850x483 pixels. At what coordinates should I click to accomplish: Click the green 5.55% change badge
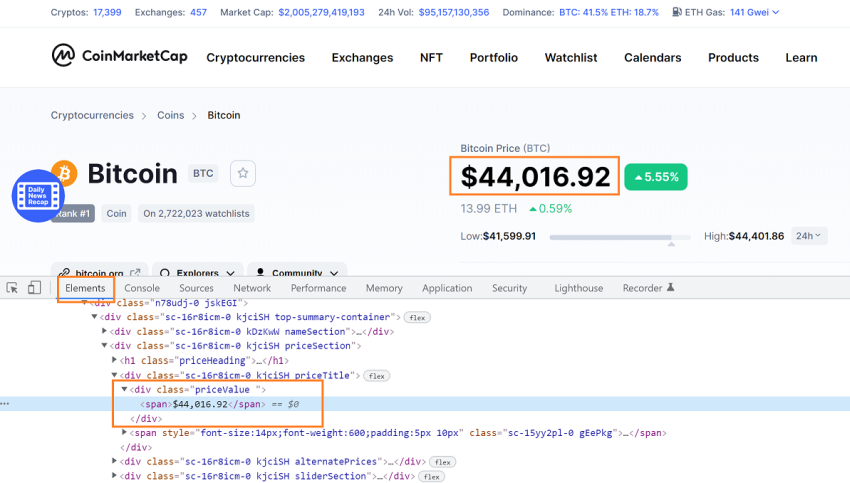click(x=656, y=177)
